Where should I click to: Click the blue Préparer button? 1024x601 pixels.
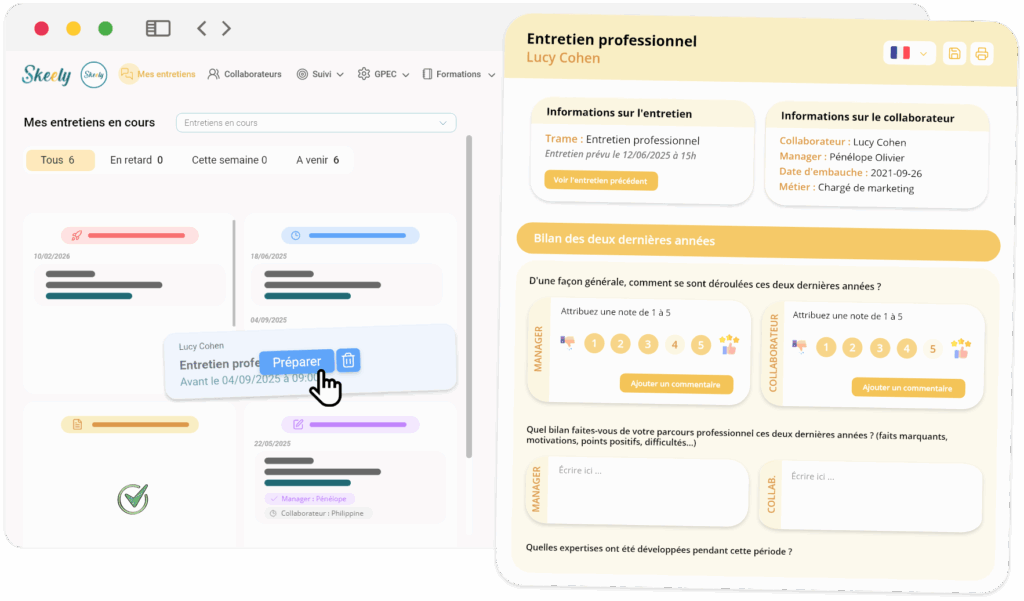coord(297,362)
